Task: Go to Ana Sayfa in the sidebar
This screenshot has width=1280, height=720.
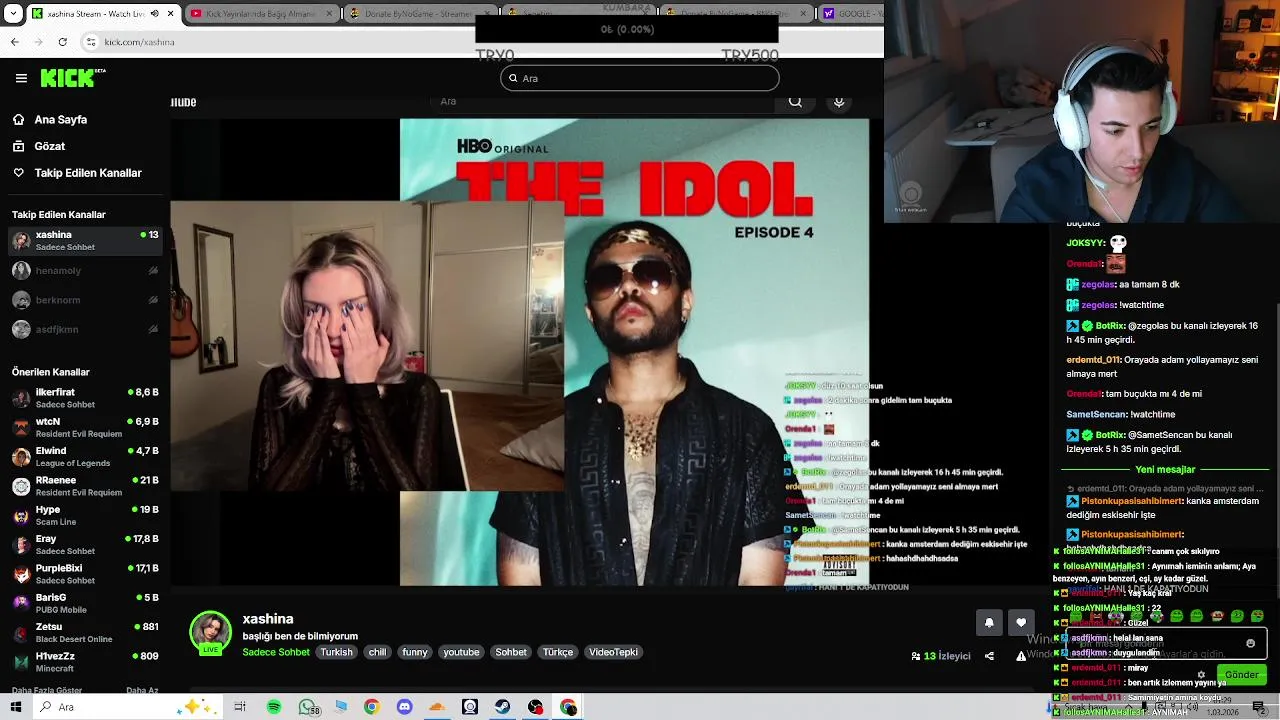Action: click(61, 119)
